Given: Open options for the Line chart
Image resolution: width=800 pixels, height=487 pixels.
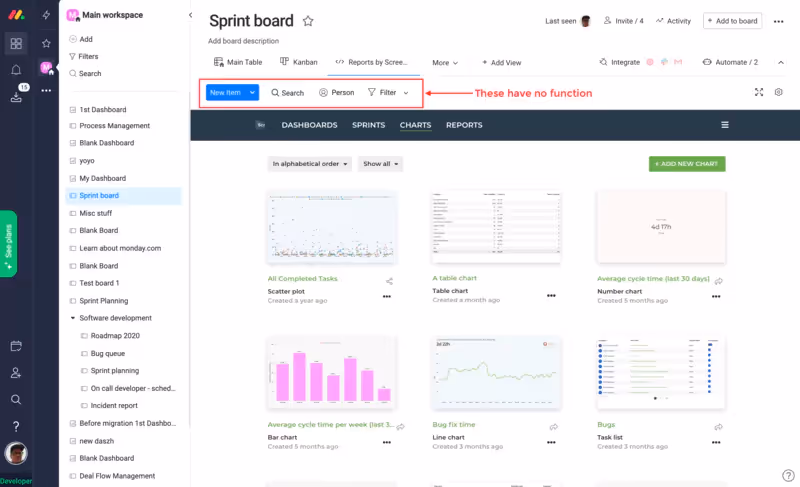Looking at the screenshot, I should click(551, 442).
